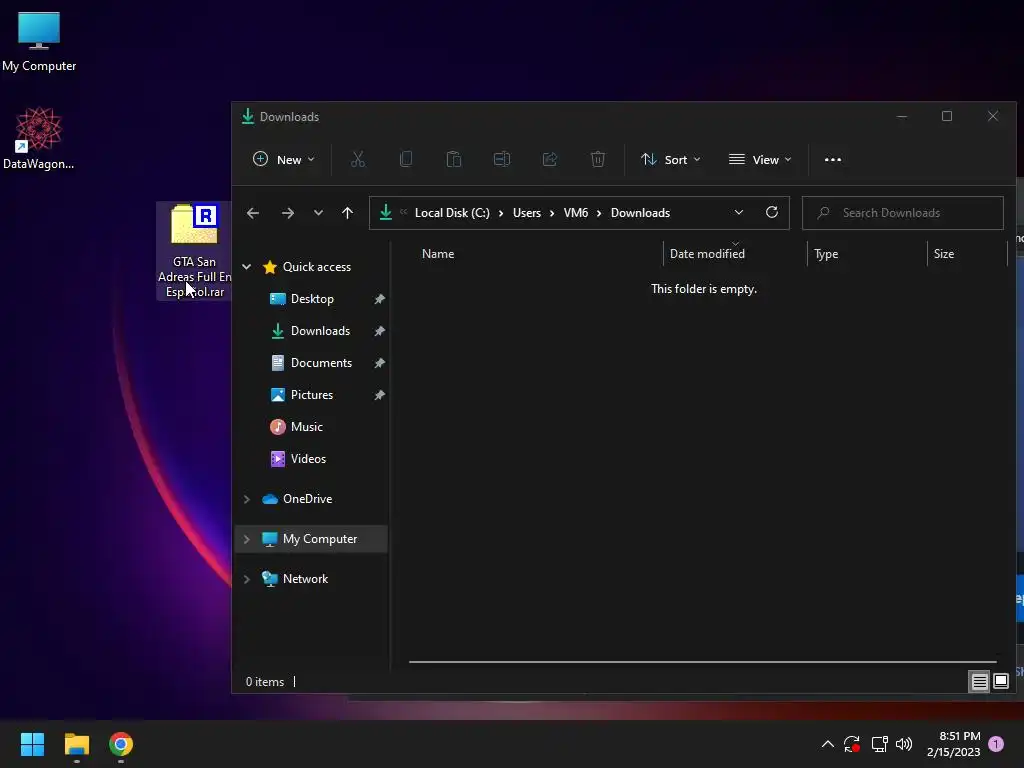Open the Windows Start menu
Image resolution: width=1024 pixels, height=768 pixels.
pos(32,744)
